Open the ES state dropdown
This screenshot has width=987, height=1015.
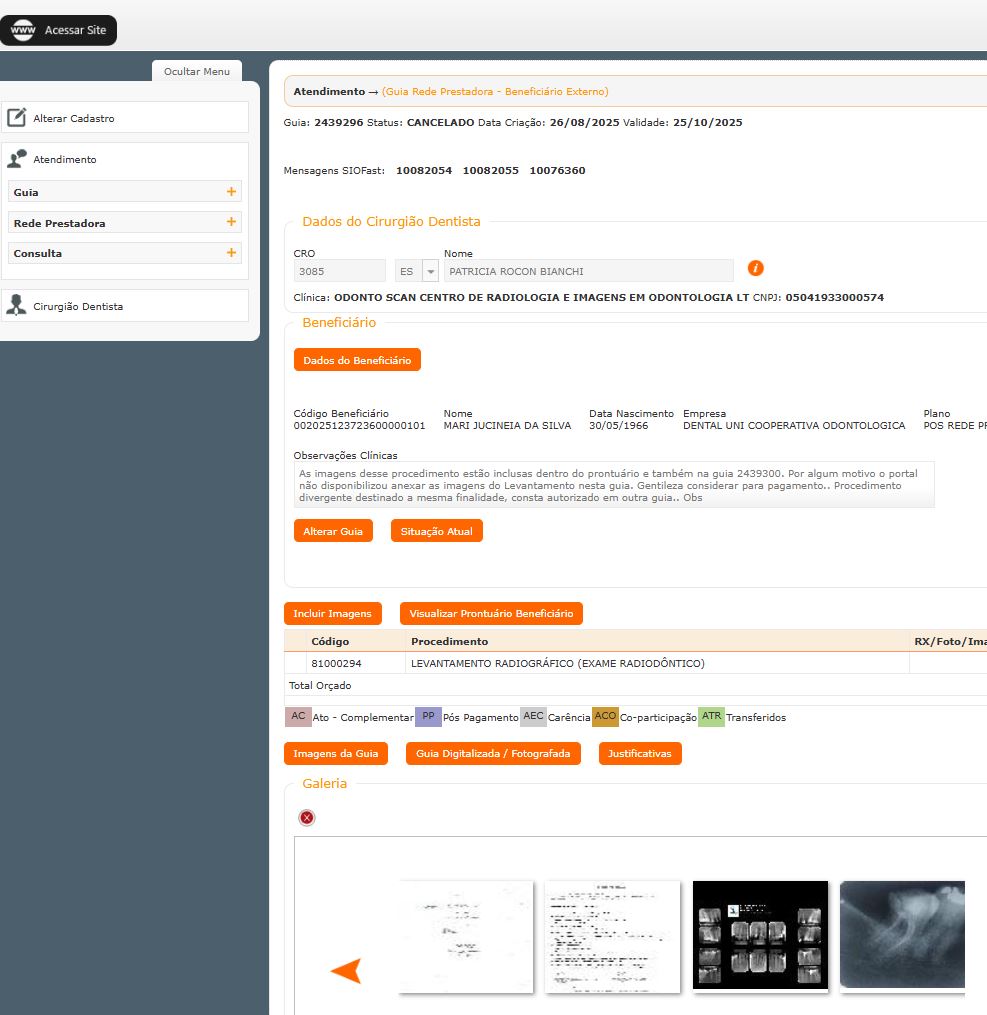431,271
